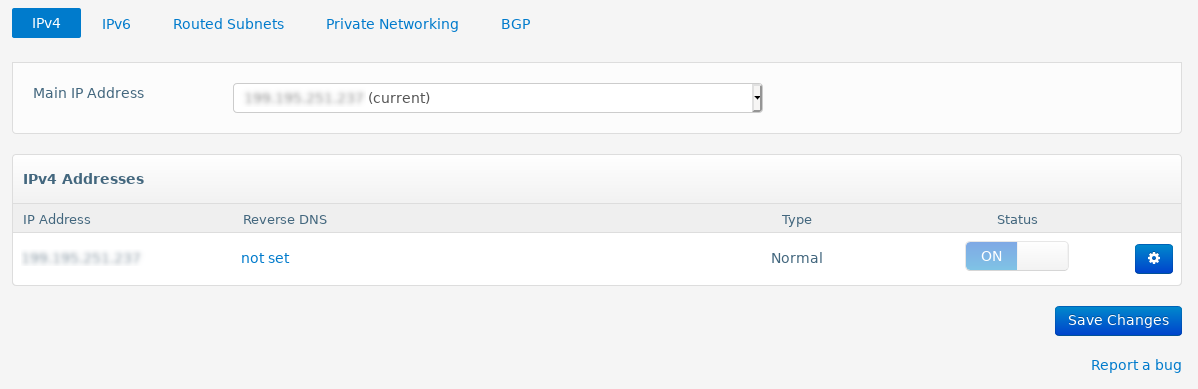Go to the Private Networking tab
Screen dimensions: 1198x389
tap(392, 24)
